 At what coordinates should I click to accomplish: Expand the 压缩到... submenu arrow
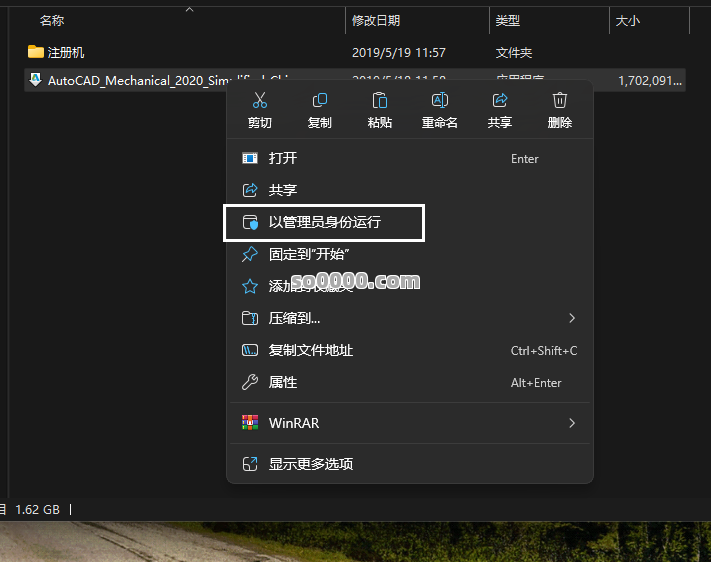(x=572, y=318)
